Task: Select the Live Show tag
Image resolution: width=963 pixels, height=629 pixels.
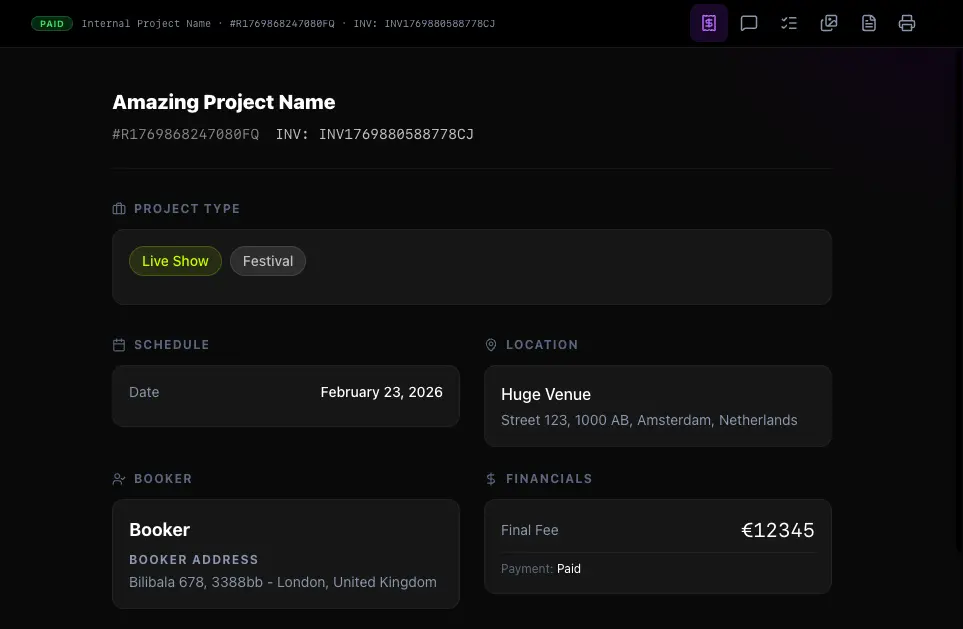Action: tap(175, 261)
